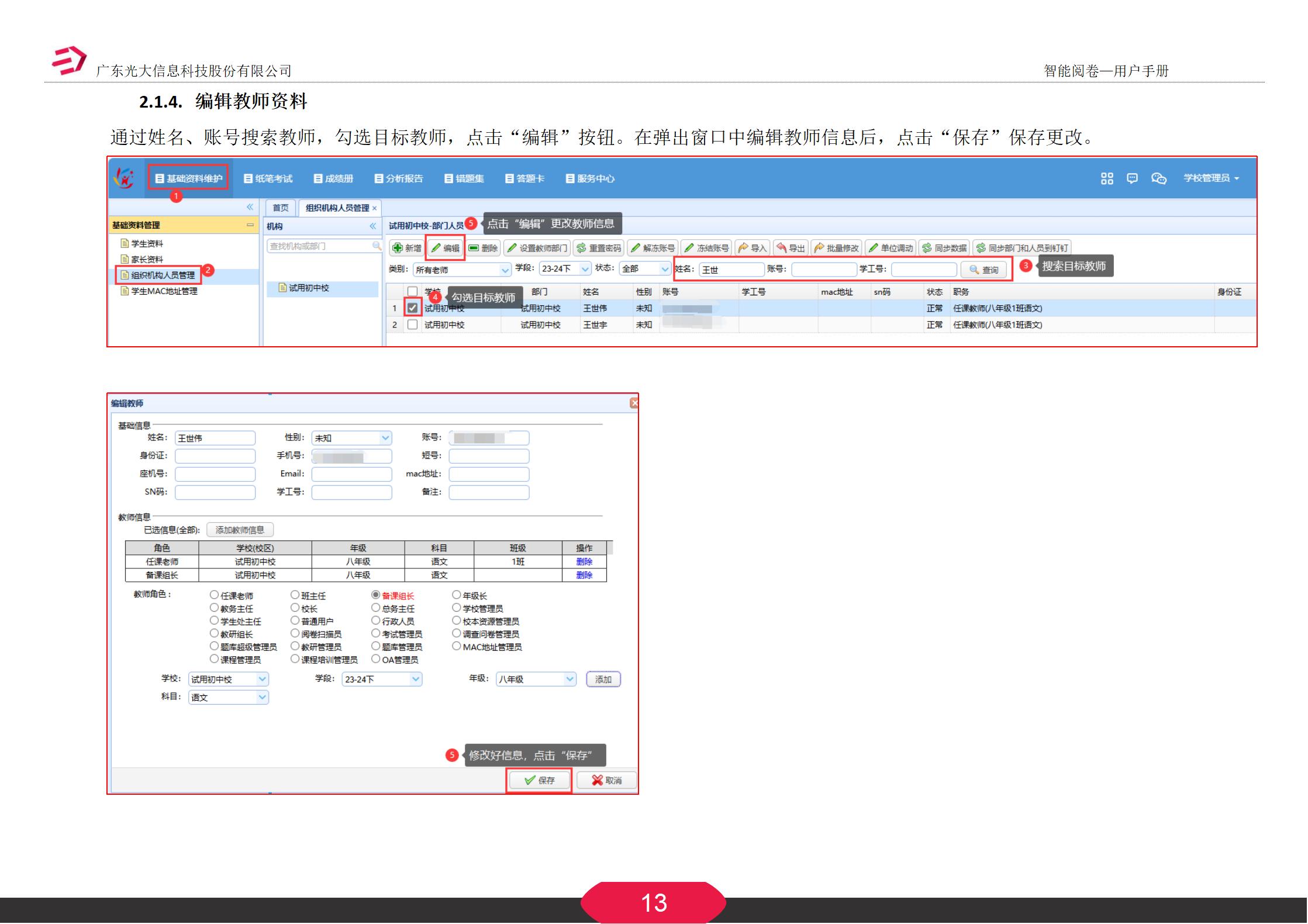Click the 导出 (export) toolbar icon
The height and width of the screenshot is (924, 1308).
(791, 247)
